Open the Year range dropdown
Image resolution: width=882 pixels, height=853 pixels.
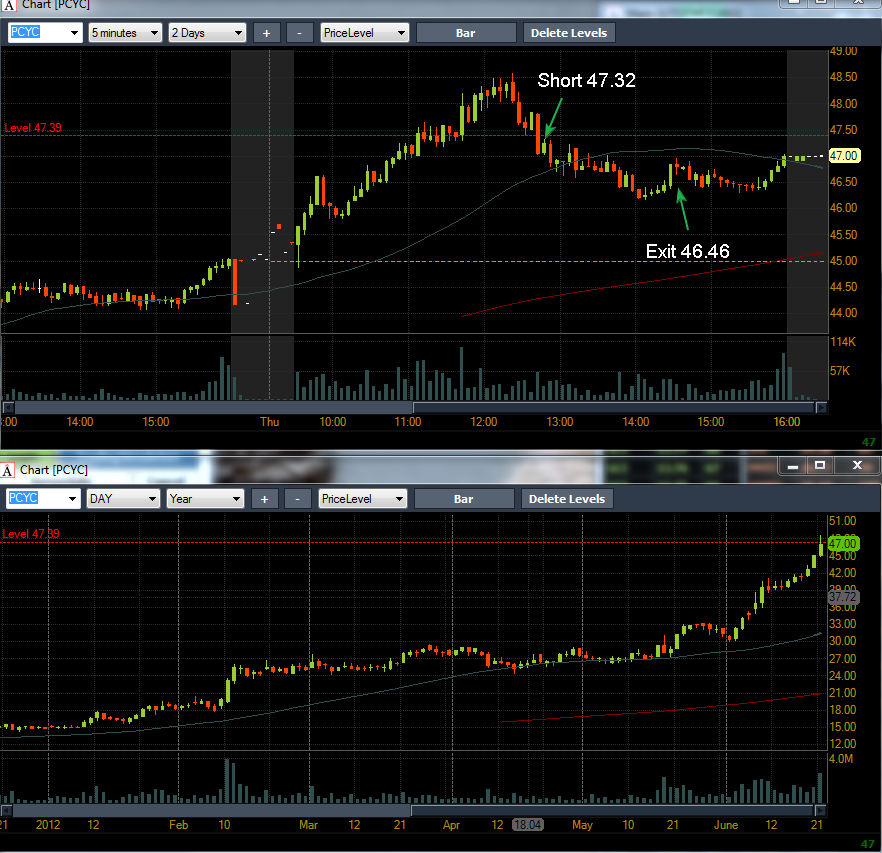[x=205, y=499]
